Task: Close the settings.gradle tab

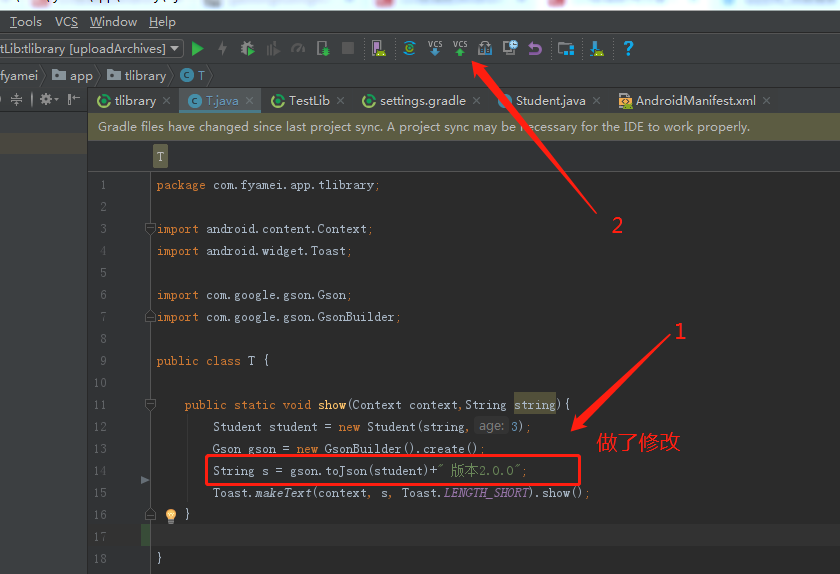Action: click(x=476, y=101)
